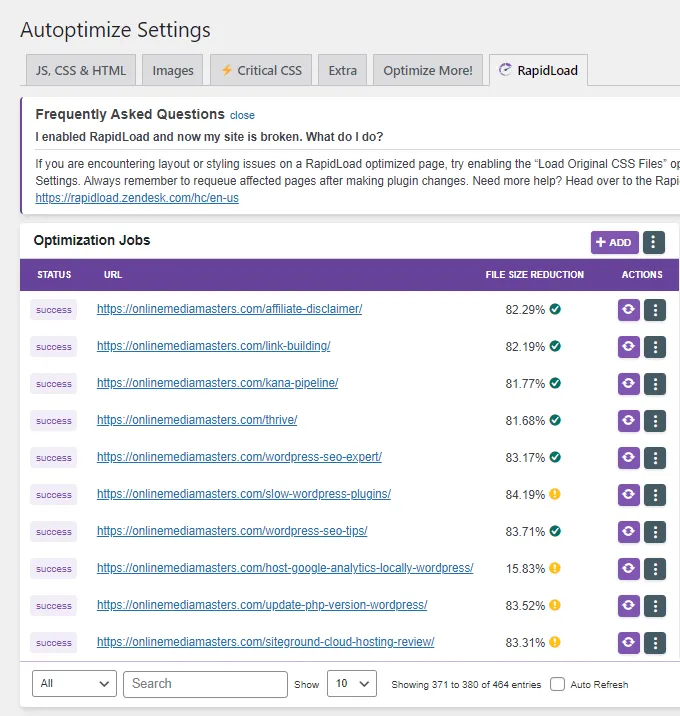The image size is (680, 716).
Task: Open the thrive URL
Action: [197, 420]
